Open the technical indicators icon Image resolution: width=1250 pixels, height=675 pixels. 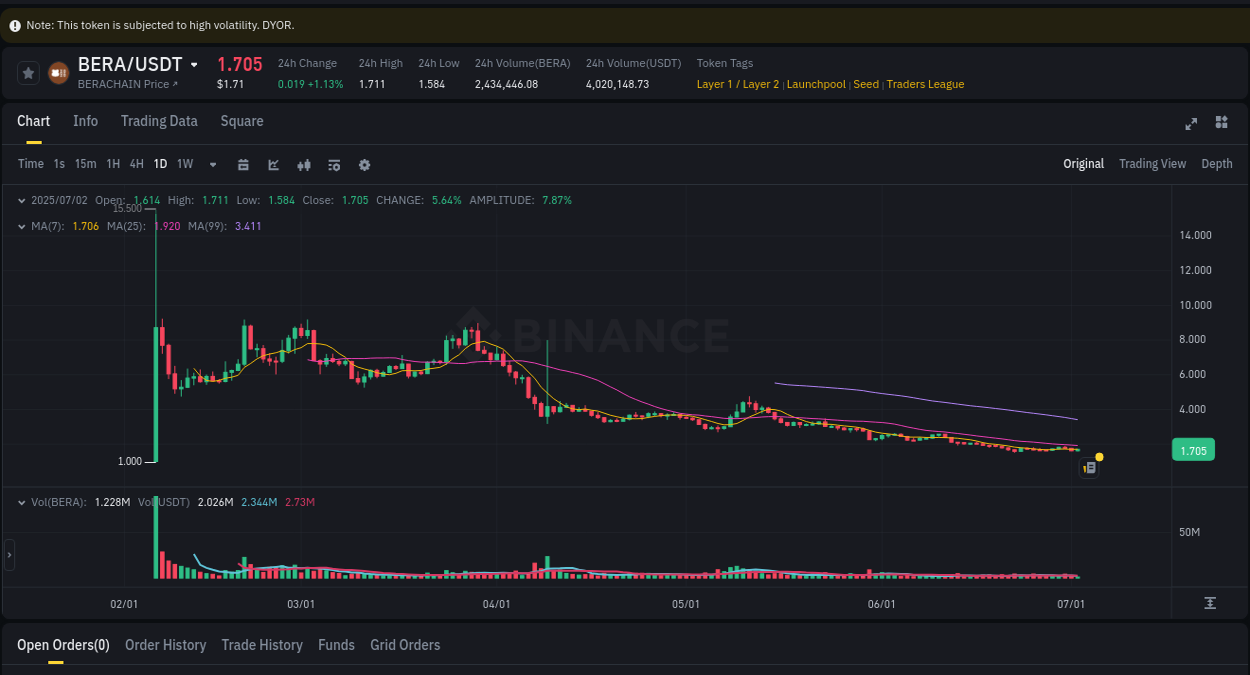334,164
